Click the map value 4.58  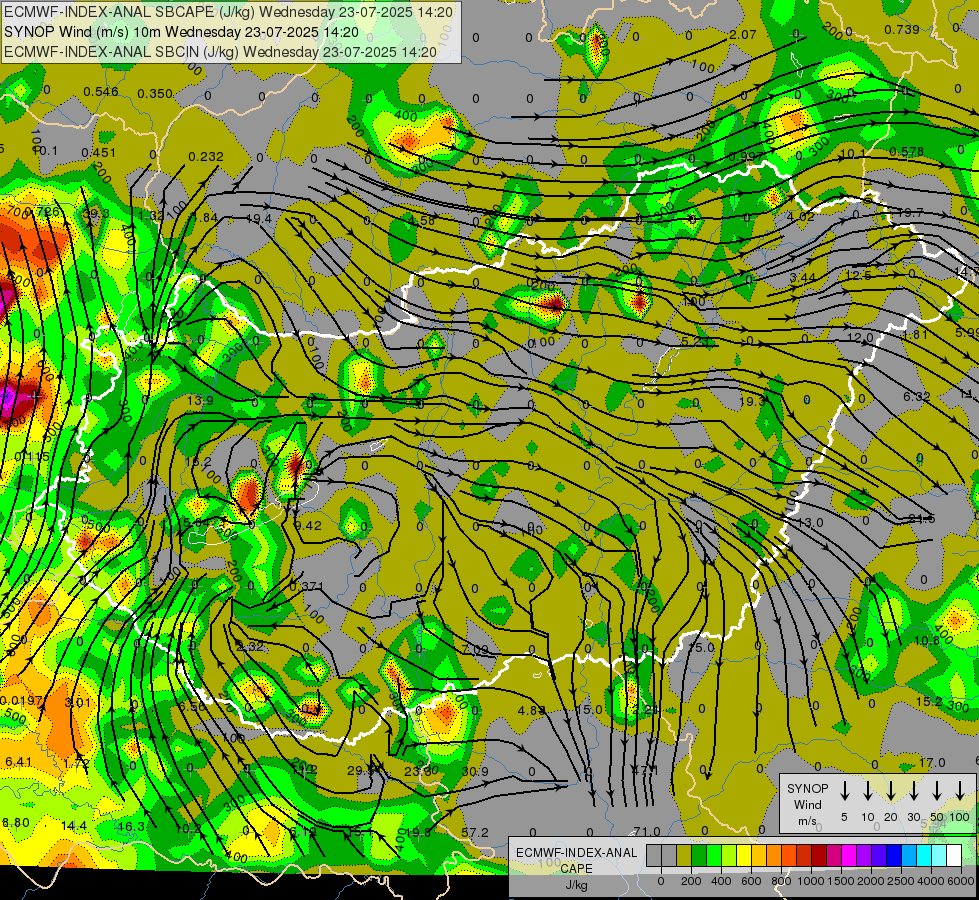click(421, 220)
